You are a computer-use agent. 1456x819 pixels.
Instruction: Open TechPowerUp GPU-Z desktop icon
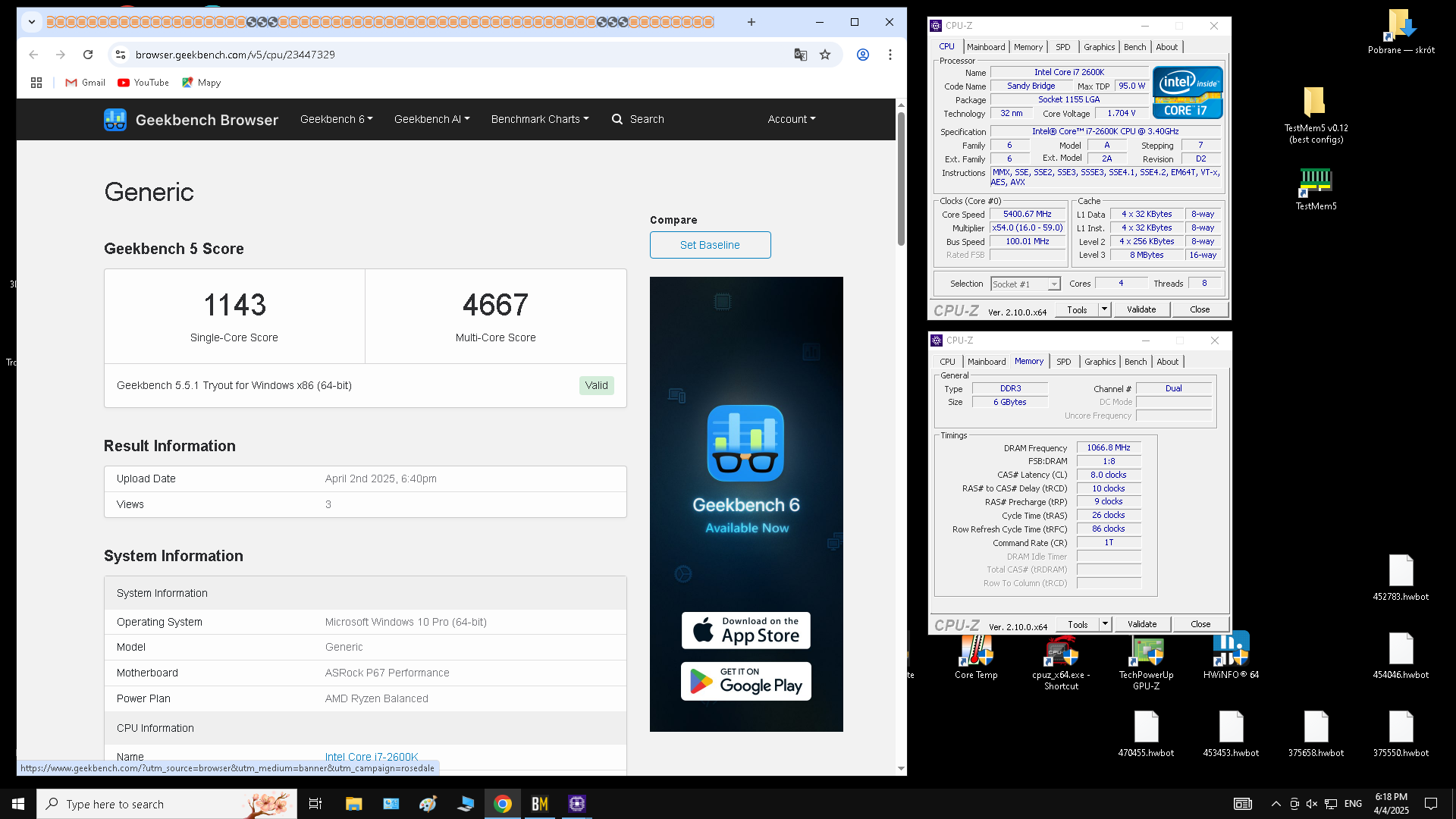tap(1146, 663)
